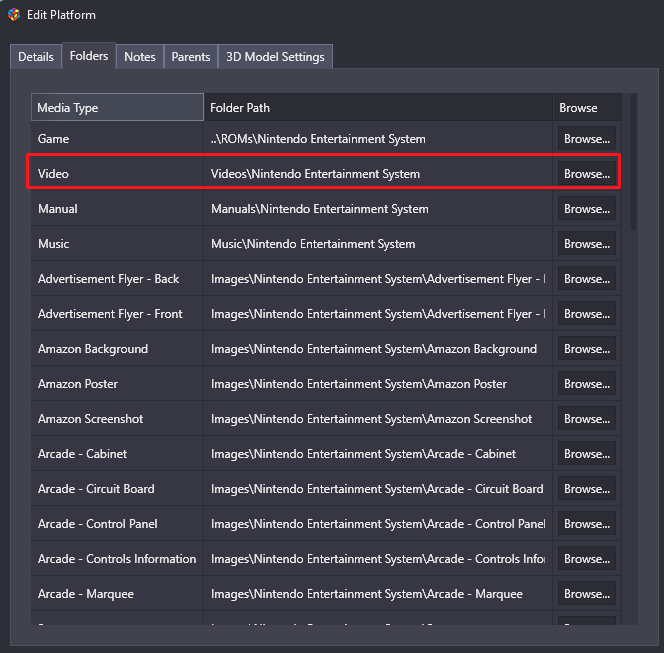Edit the Manuals\Nintendo Entertainment System path
Image resolution: width=664 pixels, height=653 pixels.
(378, 209)
